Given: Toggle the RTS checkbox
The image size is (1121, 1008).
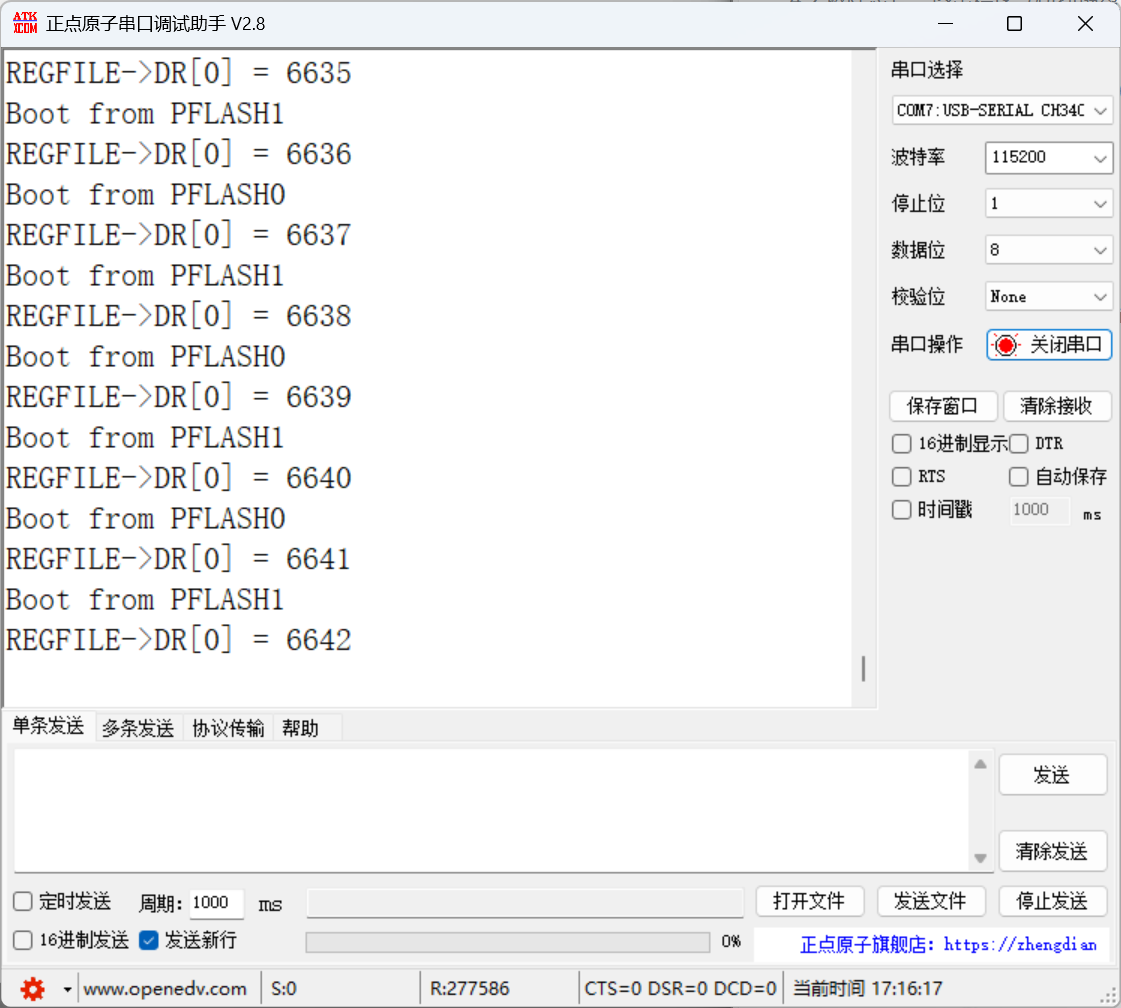Looking at the screenshot, I should [902, 476].
